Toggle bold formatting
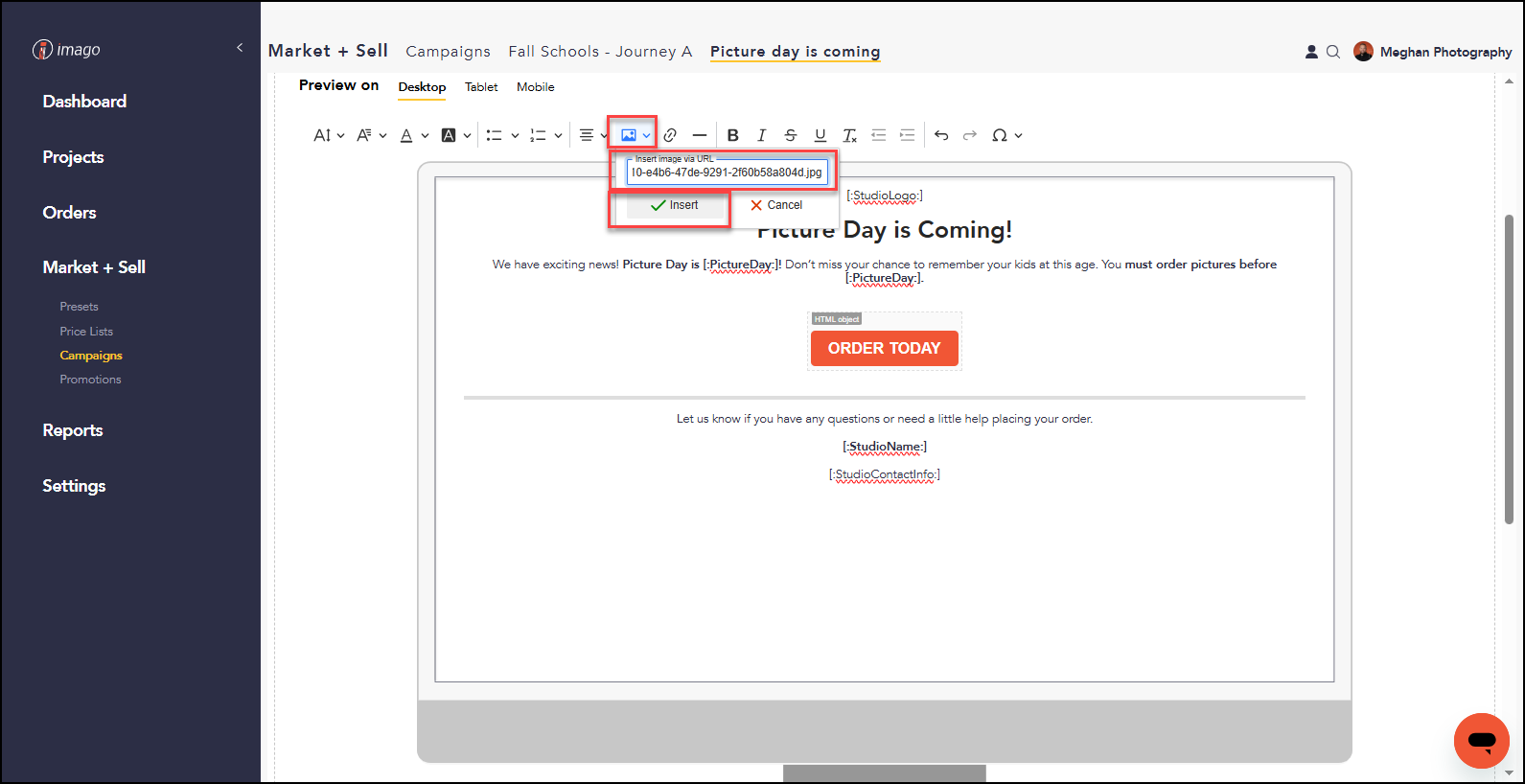Screen dimensions: 1525x784 (733, 135)
